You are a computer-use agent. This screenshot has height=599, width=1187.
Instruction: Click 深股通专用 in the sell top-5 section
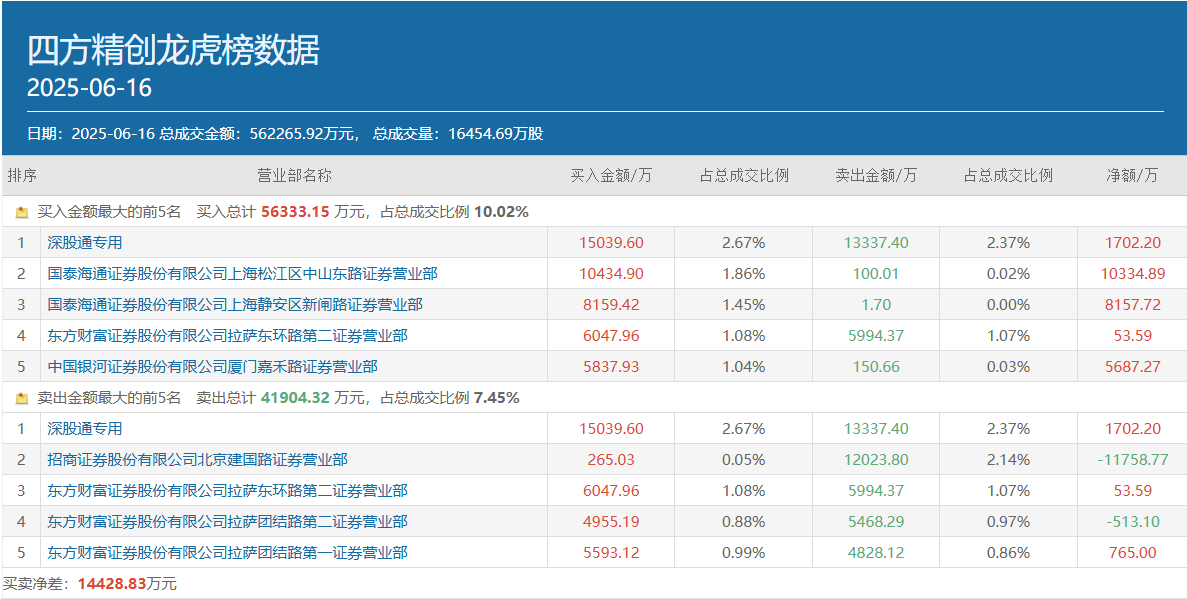point(85,429)
